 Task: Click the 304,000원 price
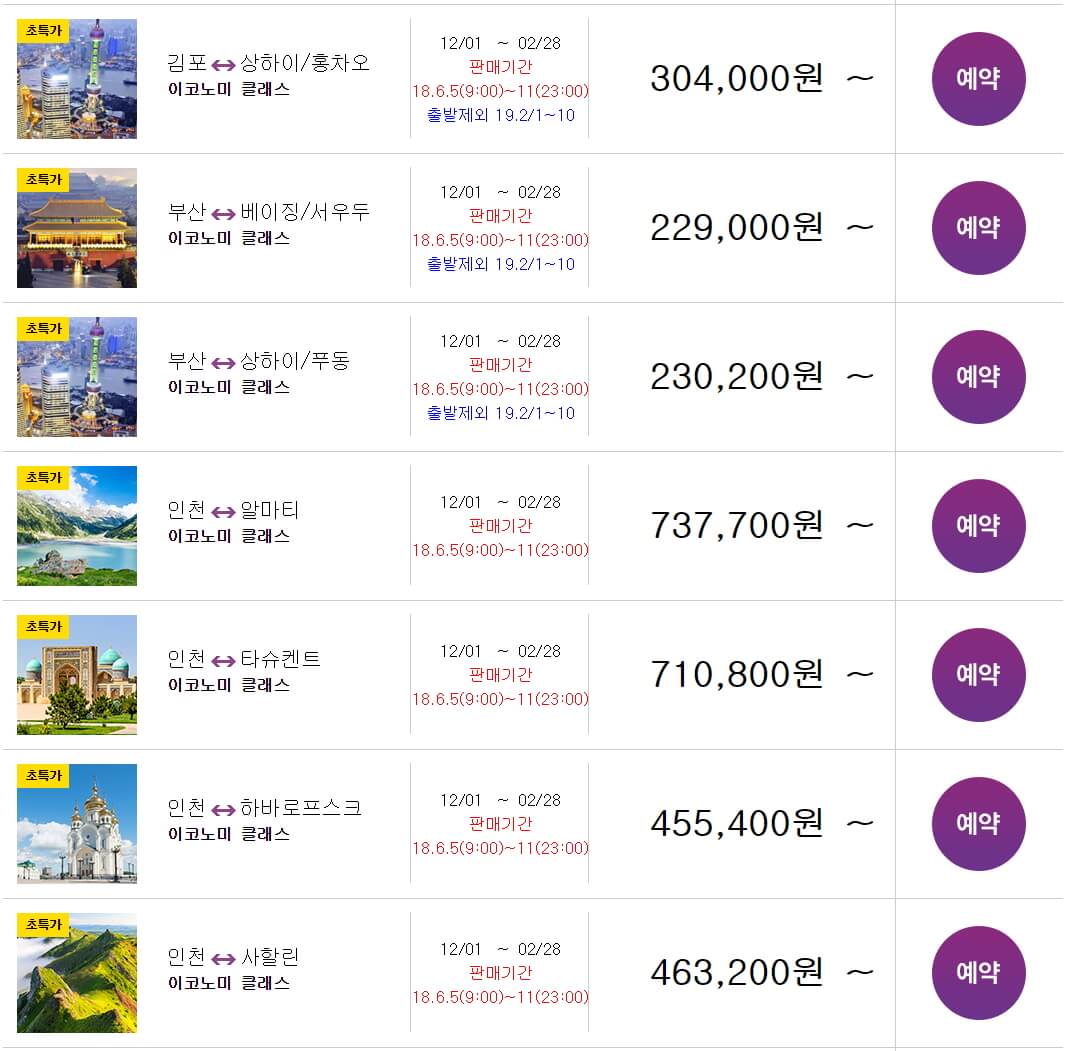click(x=736, y=78)
